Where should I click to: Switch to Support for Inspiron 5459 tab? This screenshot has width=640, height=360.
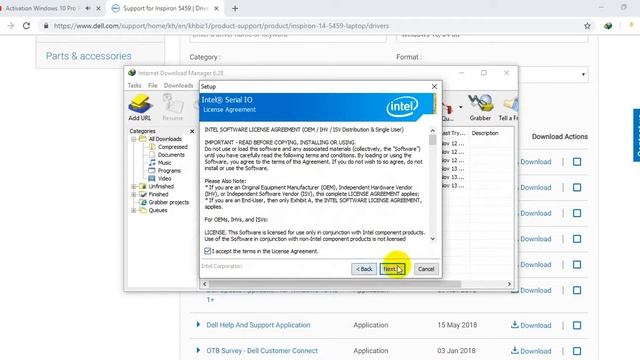[x=165, y=8]
